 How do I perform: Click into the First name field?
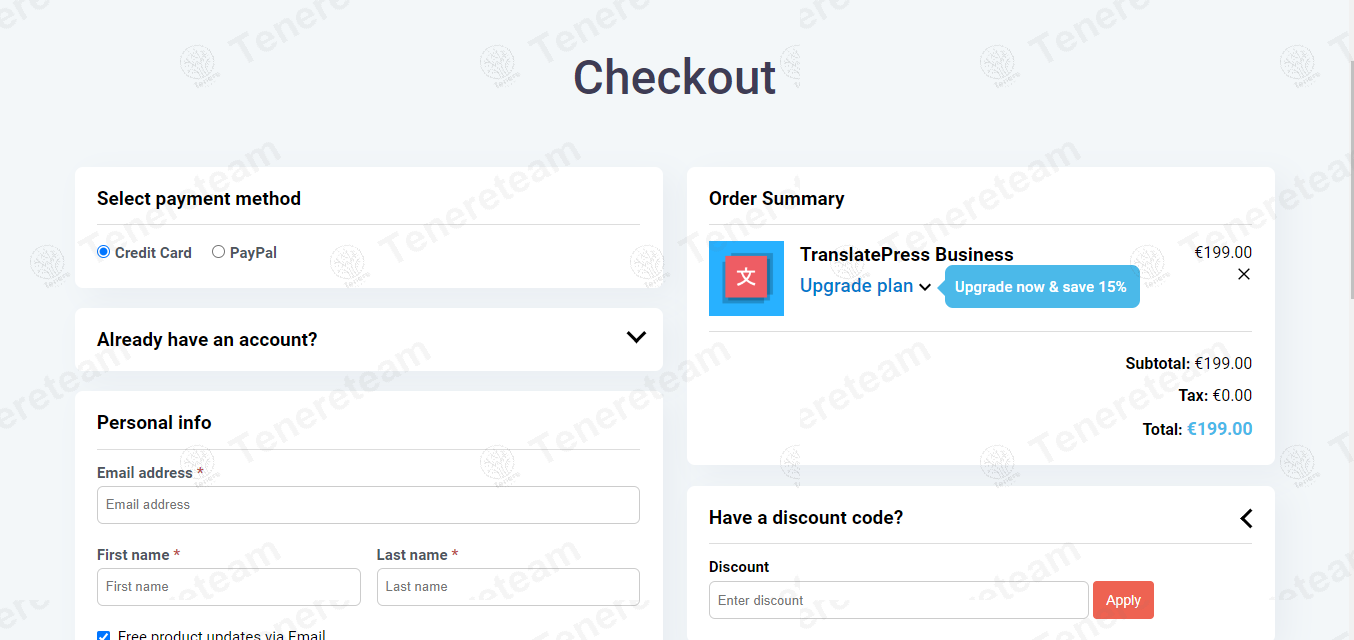click(x=228, y=587)
